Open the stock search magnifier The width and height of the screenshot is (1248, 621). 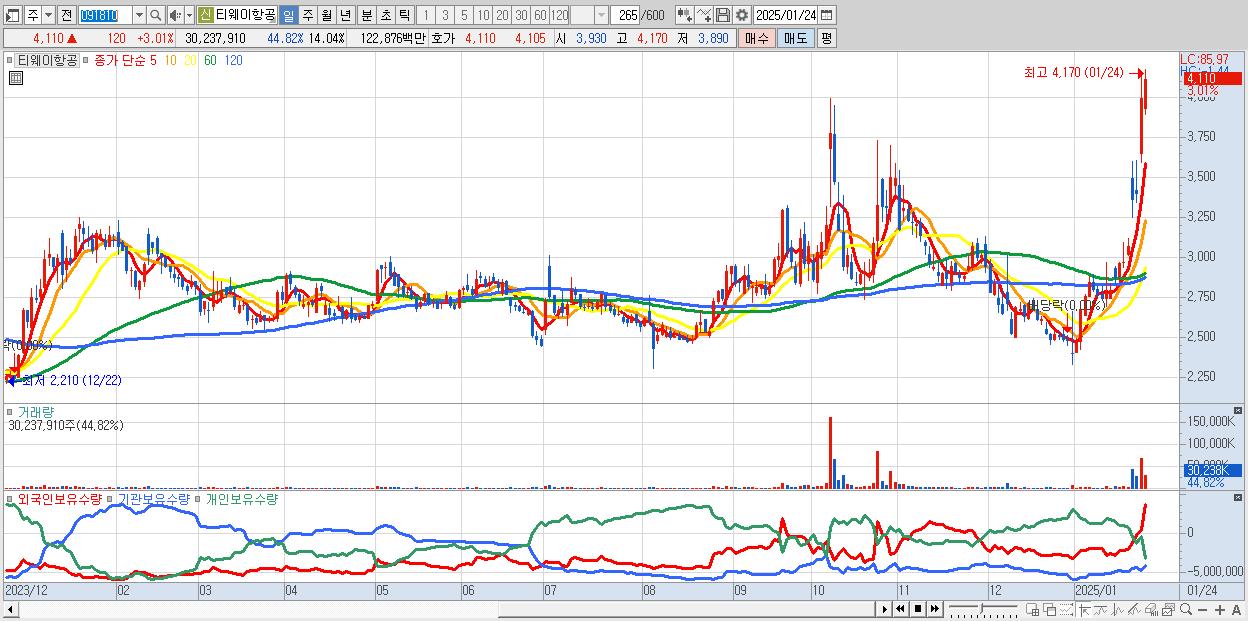pos(156,15)
